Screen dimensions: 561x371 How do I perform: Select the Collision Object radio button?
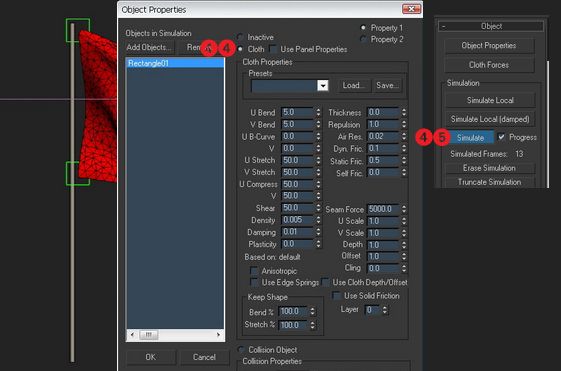(241, 349)
